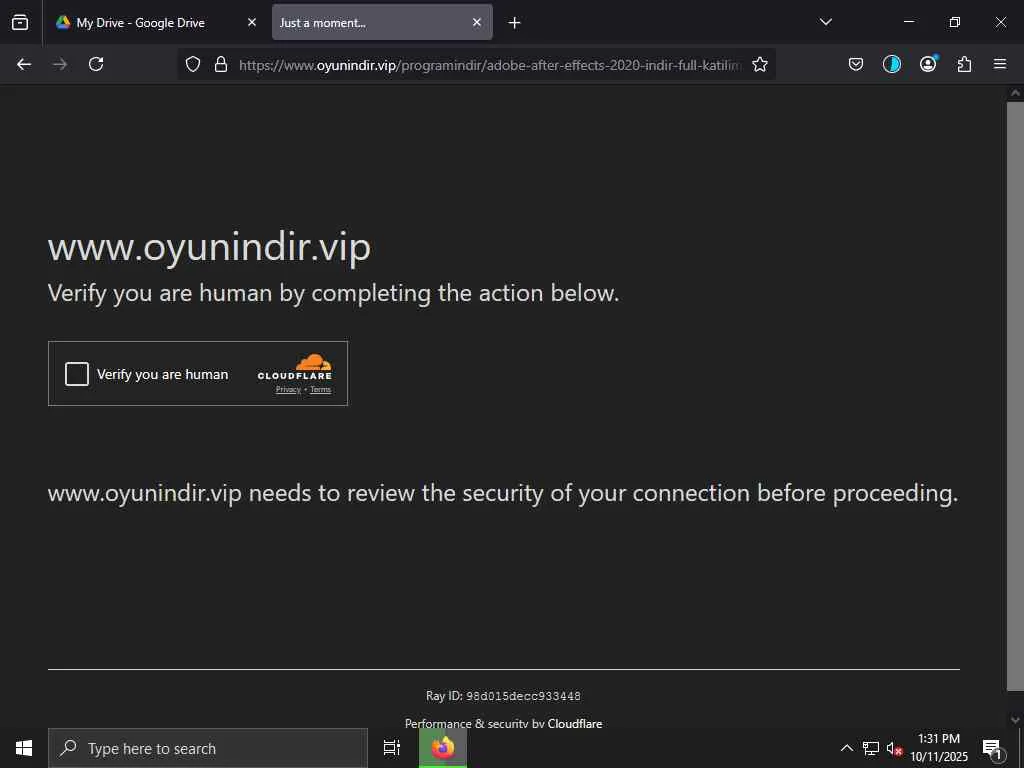This screenshot has height=768, width=1024.
Task: Restore down the Firefox window
Action: click(955, 22)
